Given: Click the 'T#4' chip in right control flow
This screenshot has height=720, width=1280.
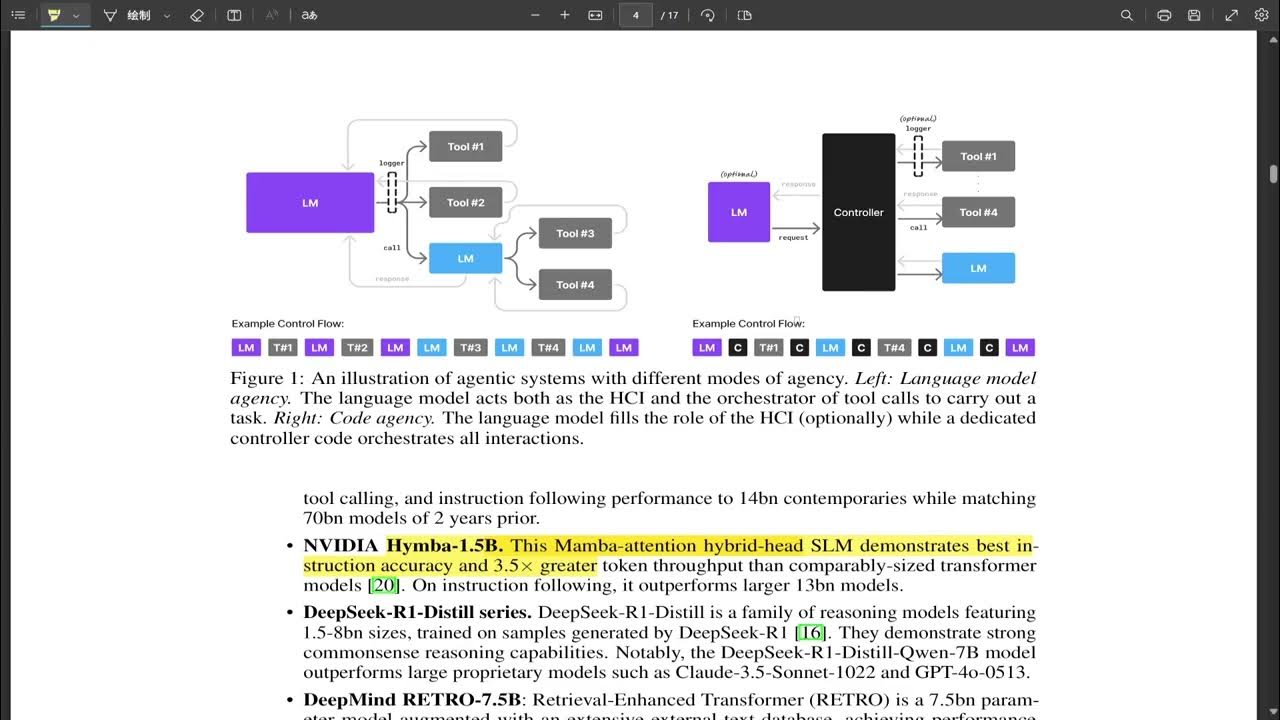Looking at the screenshot, I should [x=894, y=348].
